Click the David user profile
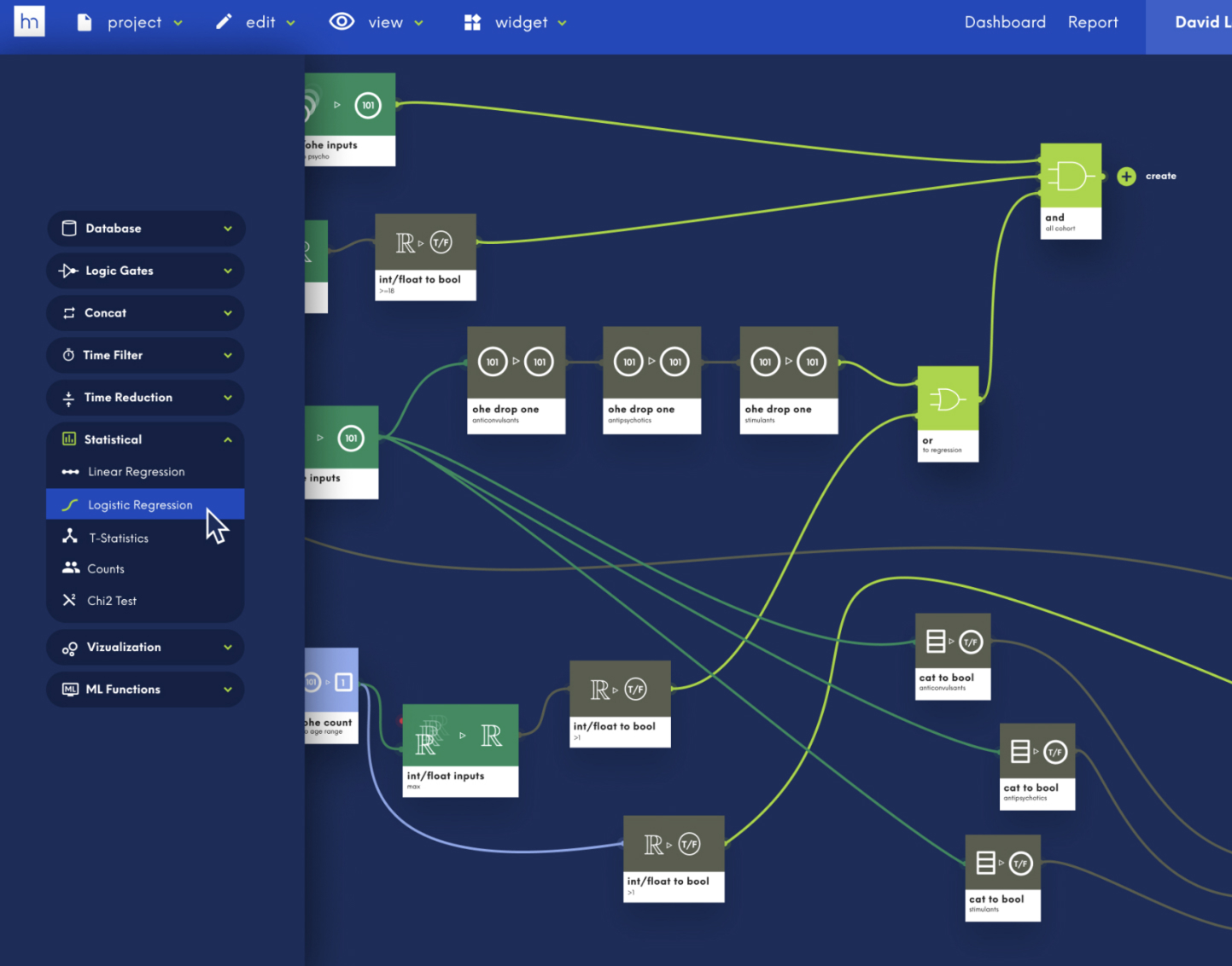Viewport: 1232px width, 966px height. [x=1188, y=26]
